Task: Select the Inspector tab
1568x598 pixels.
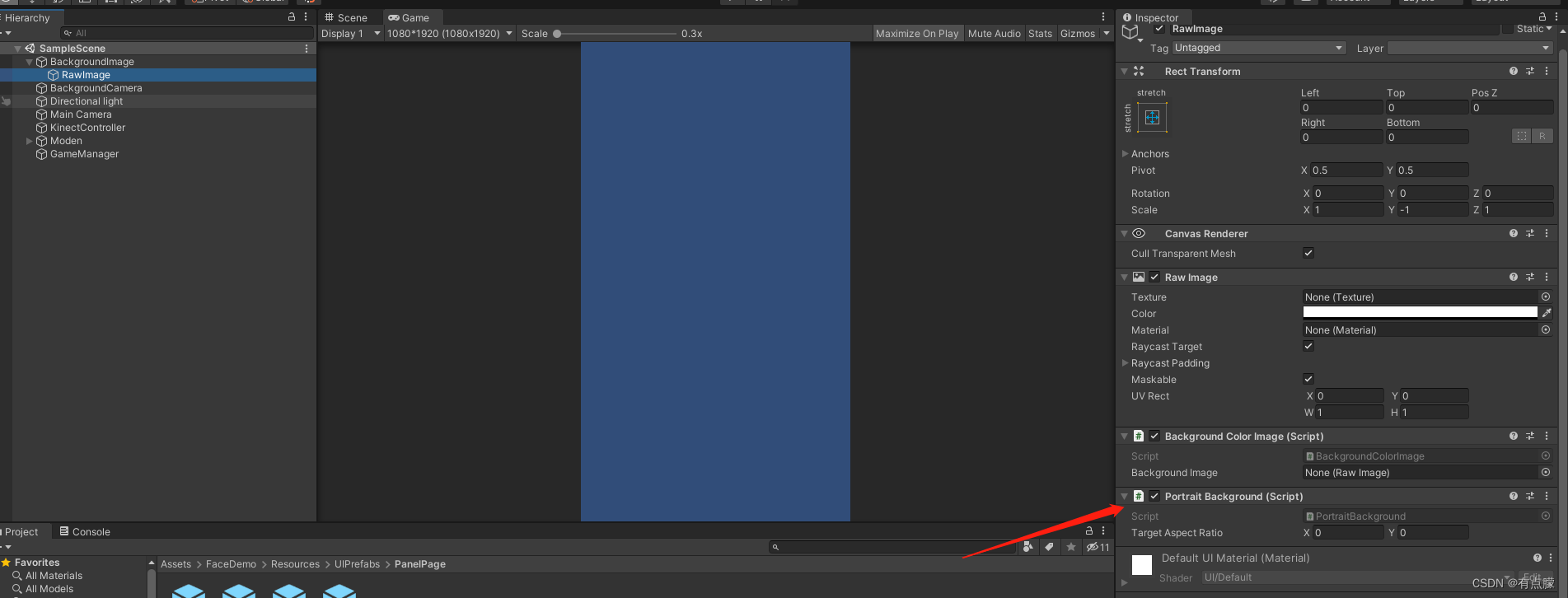Action: tap(1151, 17)
